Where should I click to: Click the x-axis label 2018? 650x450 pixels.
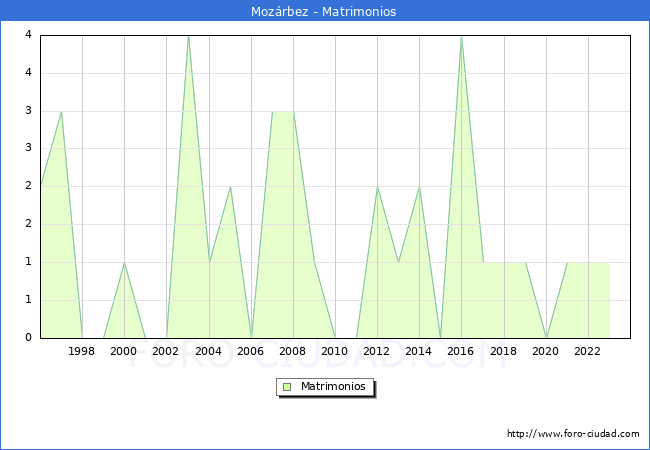(503, 351)
